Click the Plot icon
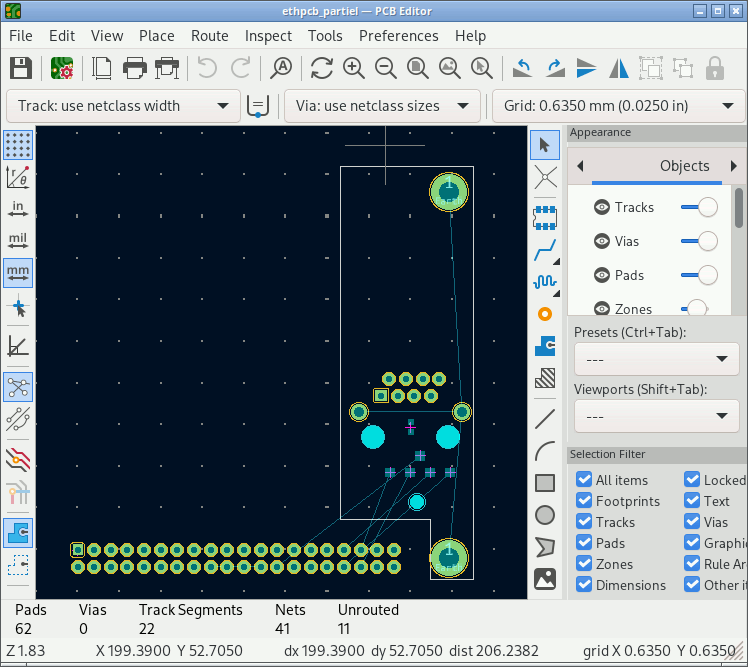Image resolution: width=748 pixels, height=667 pixels. 167,68
